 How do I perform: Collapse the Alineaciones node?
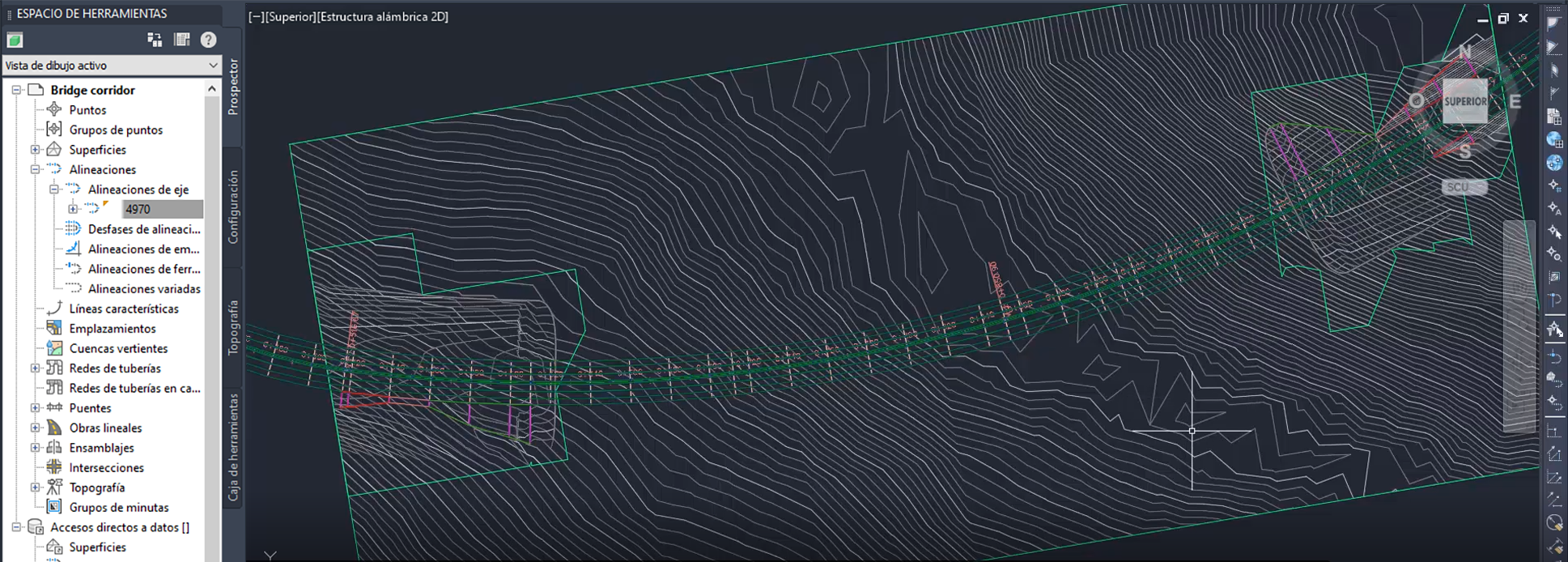click(x=35, y=169)
